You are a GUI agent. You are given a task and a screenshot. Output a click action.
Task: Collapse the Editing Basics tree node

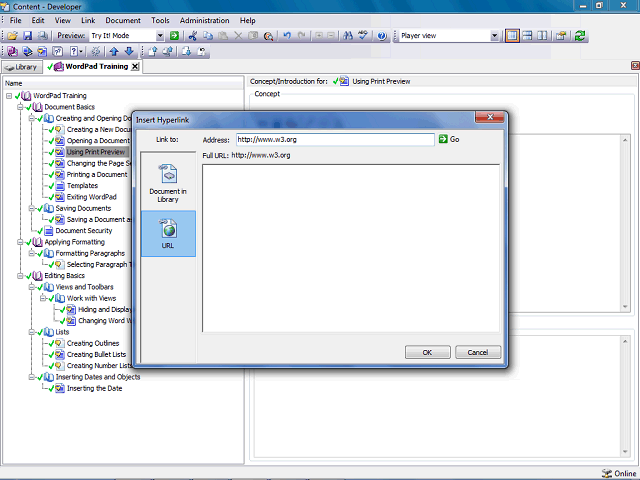(x=20, y=276)
